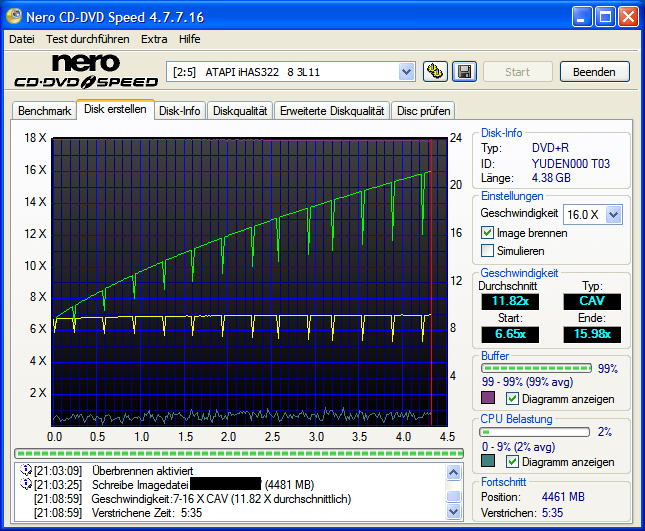
Task: Uncheck the Image brennen checkbox
Action: (488, 233)
